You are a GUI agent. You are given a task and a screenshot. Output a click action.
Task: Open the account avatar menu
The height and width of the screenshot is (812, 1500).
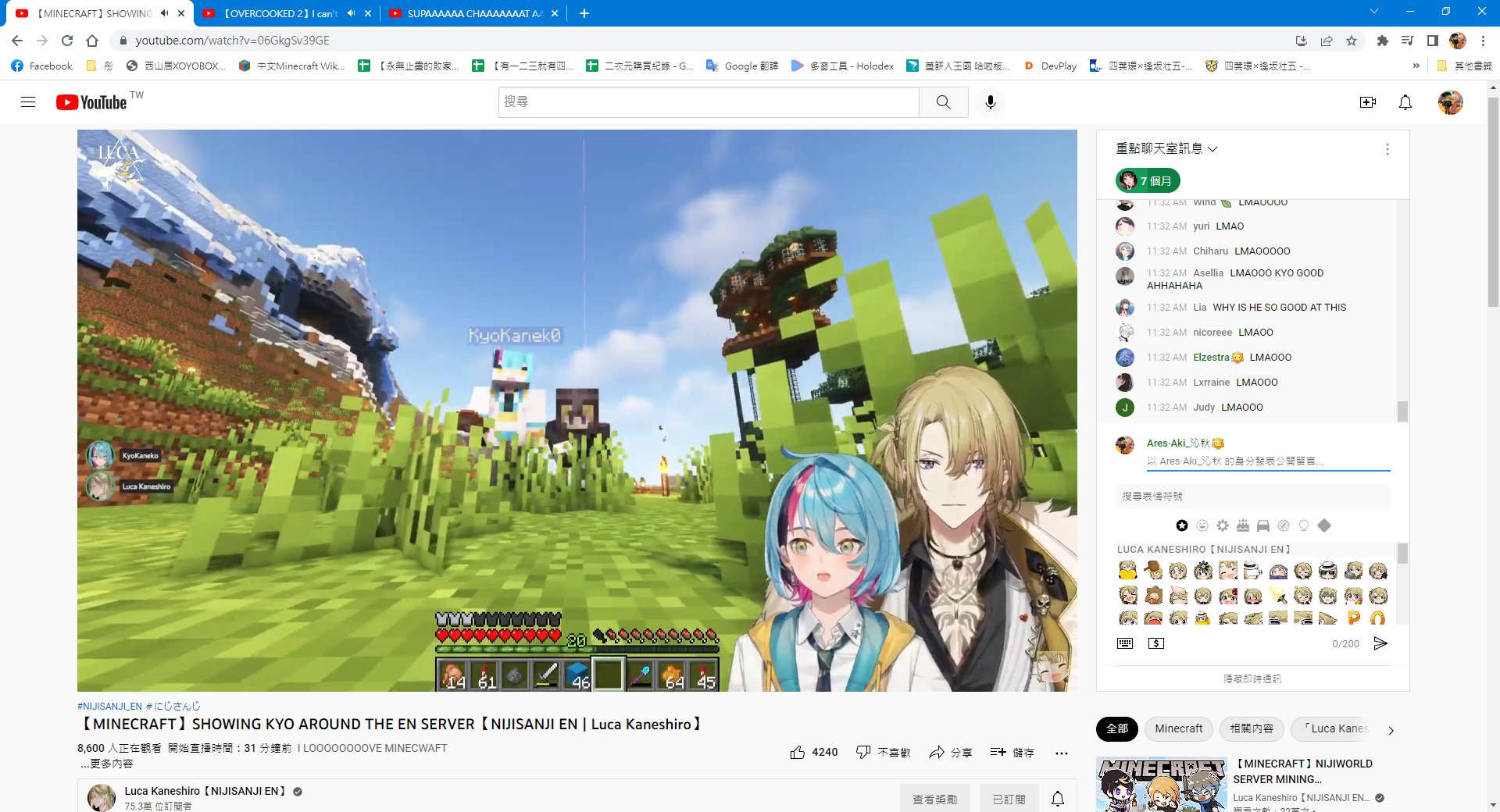(1451, 102)
